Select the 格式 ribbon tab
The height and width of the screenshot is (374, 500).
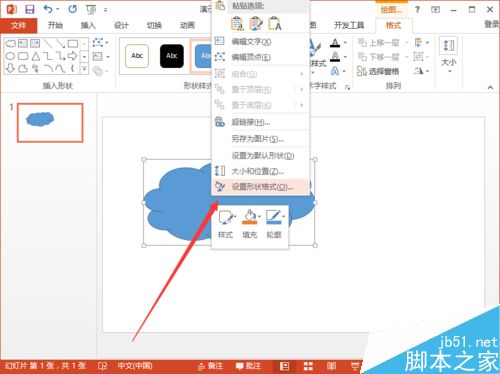click(x=393, y=25)
